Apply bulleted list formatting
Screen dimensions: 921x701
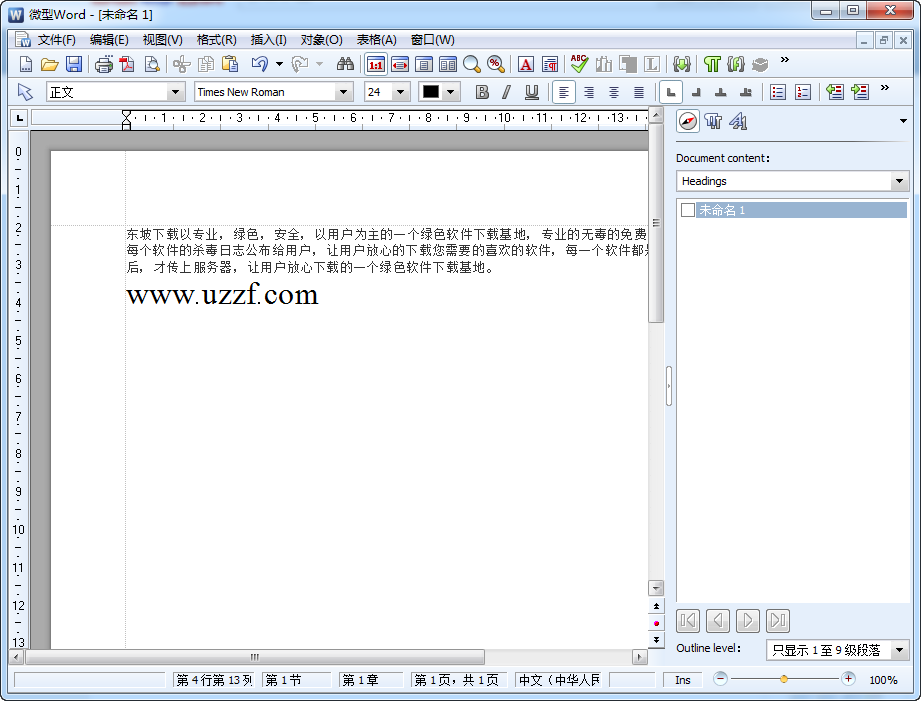(778, 92)
